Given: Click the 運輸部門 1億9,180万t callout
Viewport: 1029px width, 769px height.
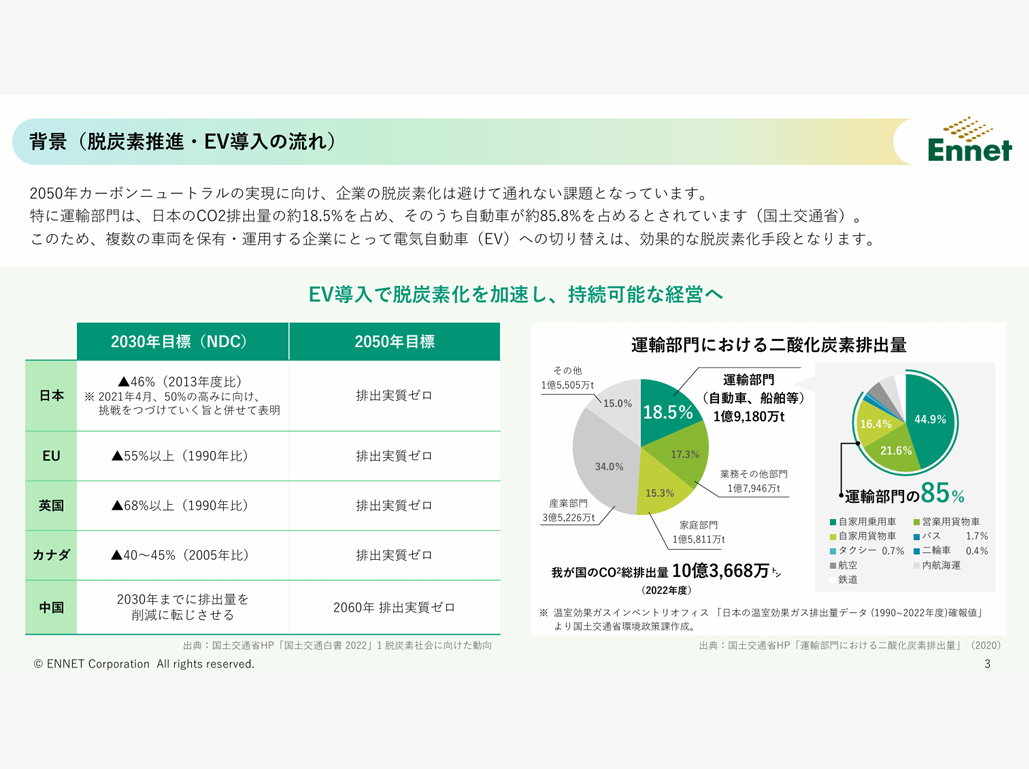Looking at the screenshot, I should point(751,398).
